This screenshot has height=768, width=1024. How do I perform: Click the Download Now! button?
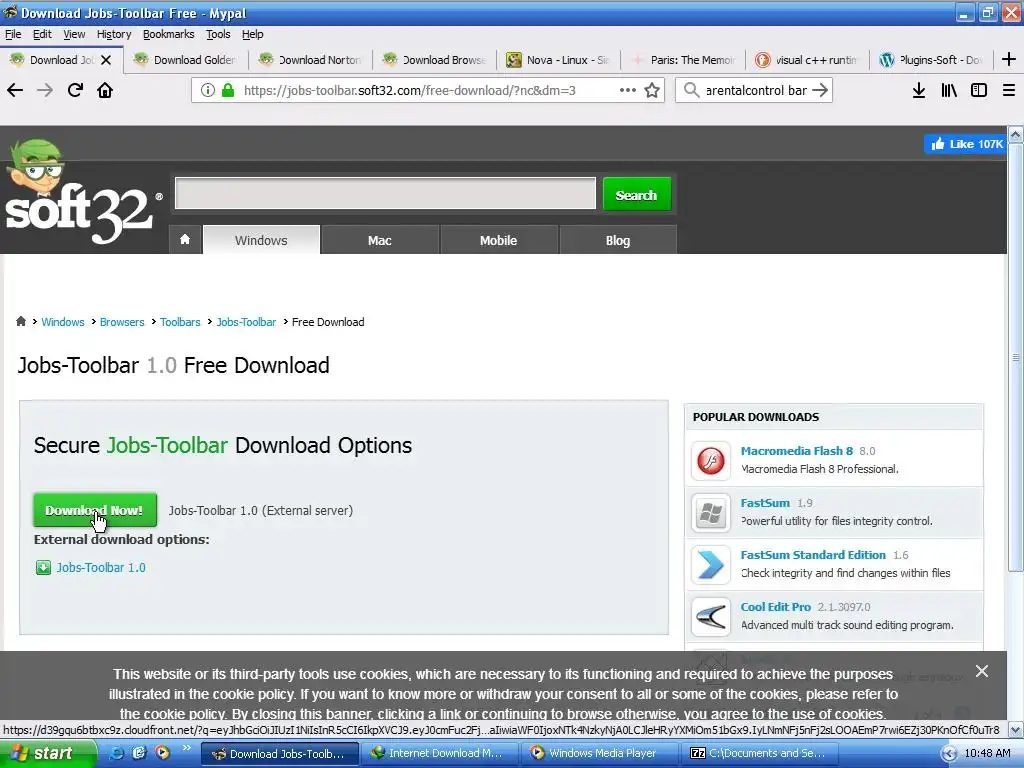tap(95, 510)
